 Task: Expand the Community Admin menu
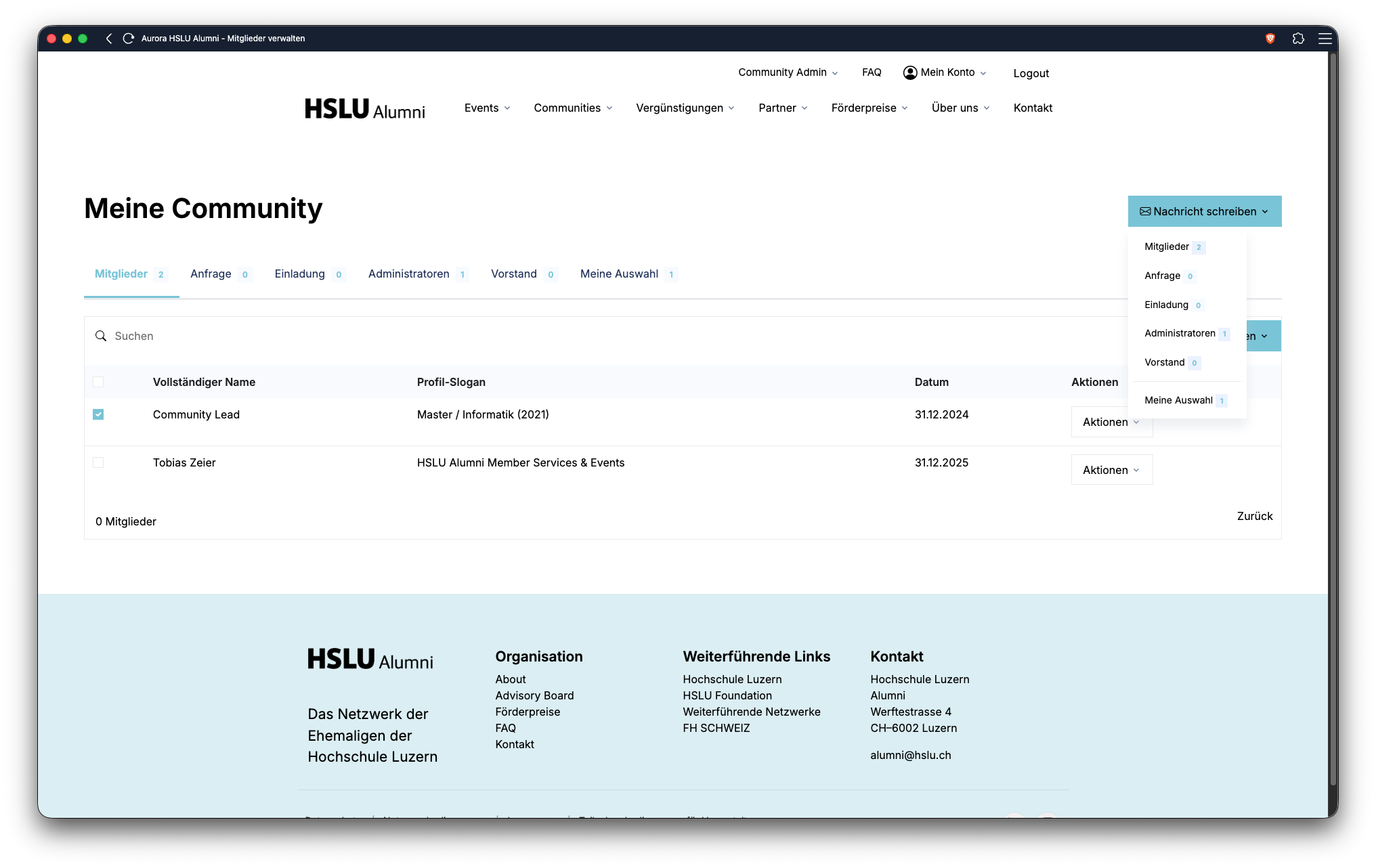coord(788,72)
